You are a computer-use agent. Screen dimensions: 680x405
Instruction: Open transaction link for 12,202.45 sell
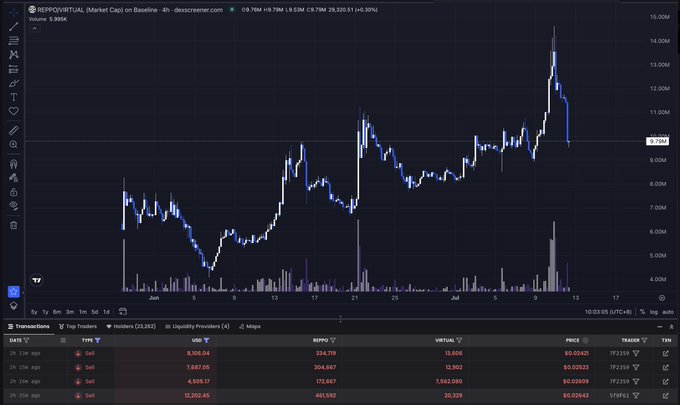[x=666, y=395]
